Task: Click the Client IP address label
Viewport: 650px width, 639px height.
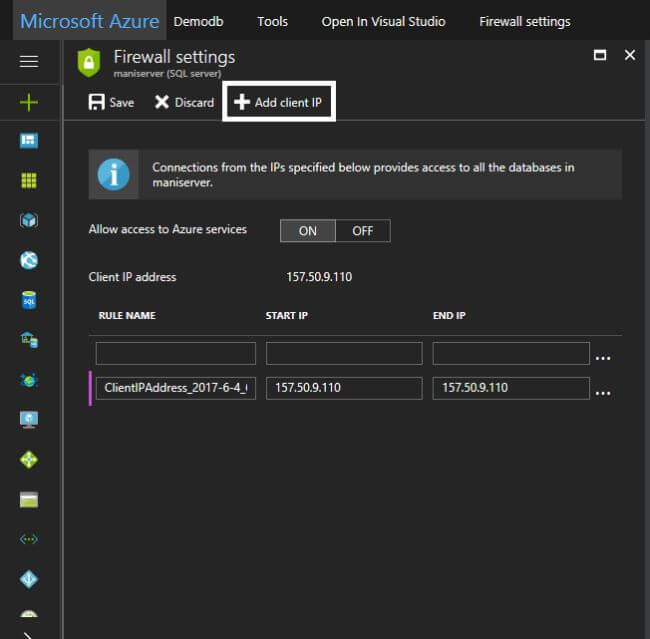Action: pos(132,277)
